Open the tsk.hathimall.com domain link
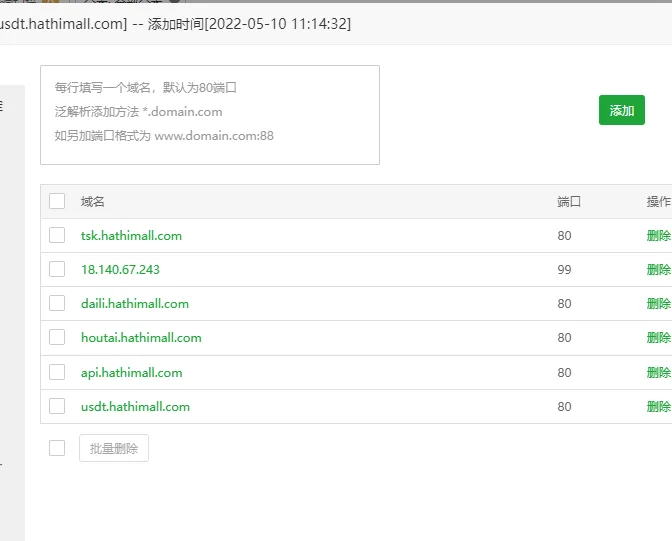The height and width of the screenshot is (541, 672). pyautogui.click(x=131, y=236)
